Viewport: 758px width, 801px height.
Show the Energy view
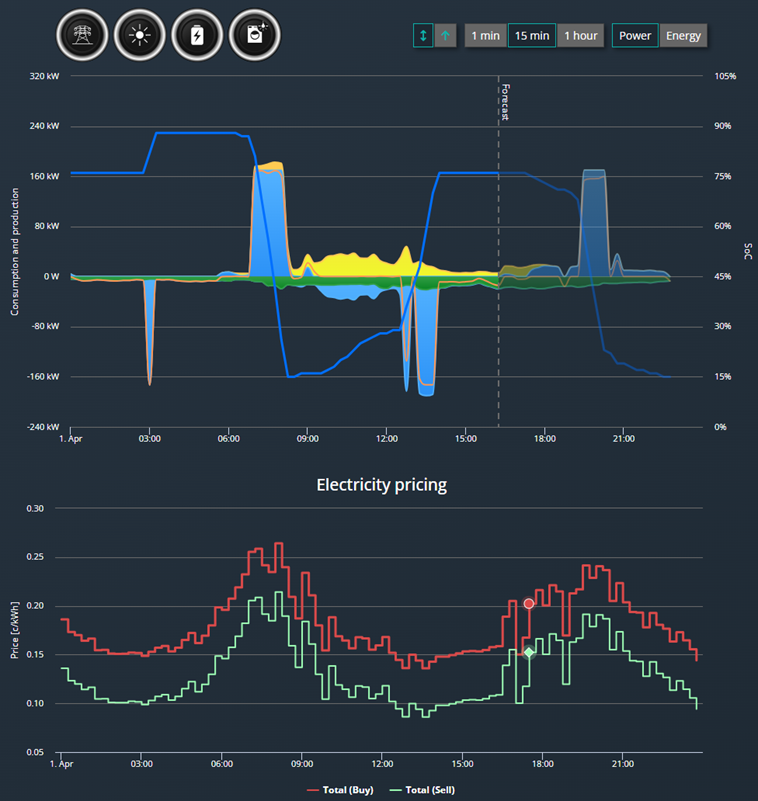coord(683,36)
